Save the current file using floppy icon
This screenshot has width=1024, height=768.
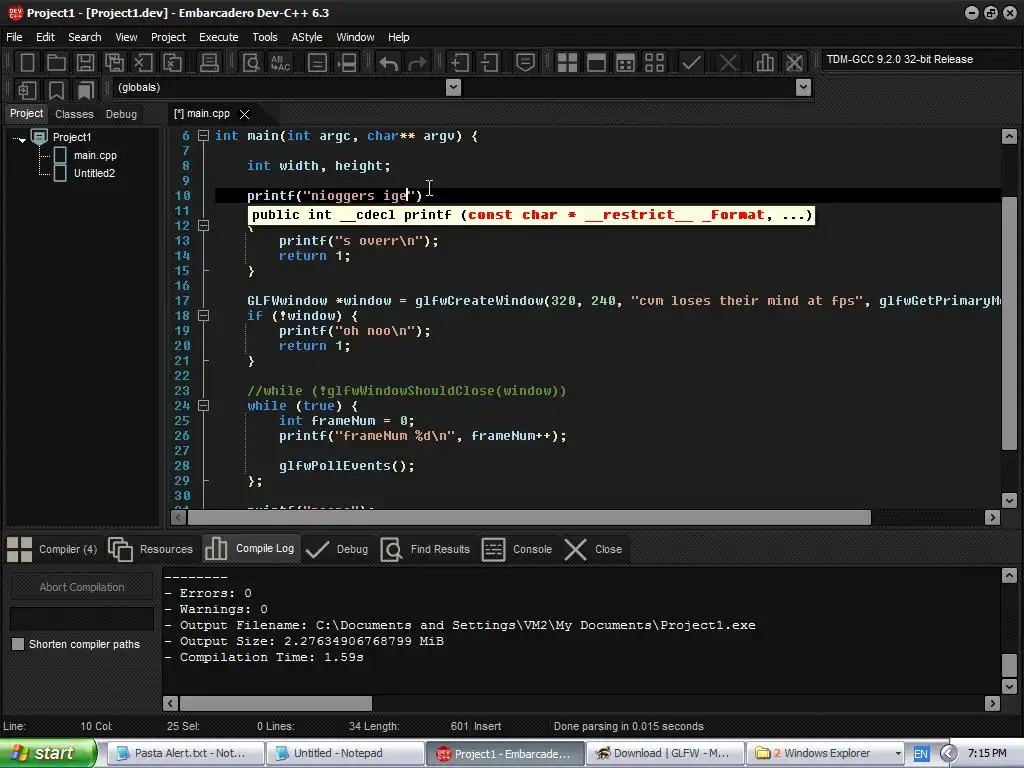coord(85,63)
